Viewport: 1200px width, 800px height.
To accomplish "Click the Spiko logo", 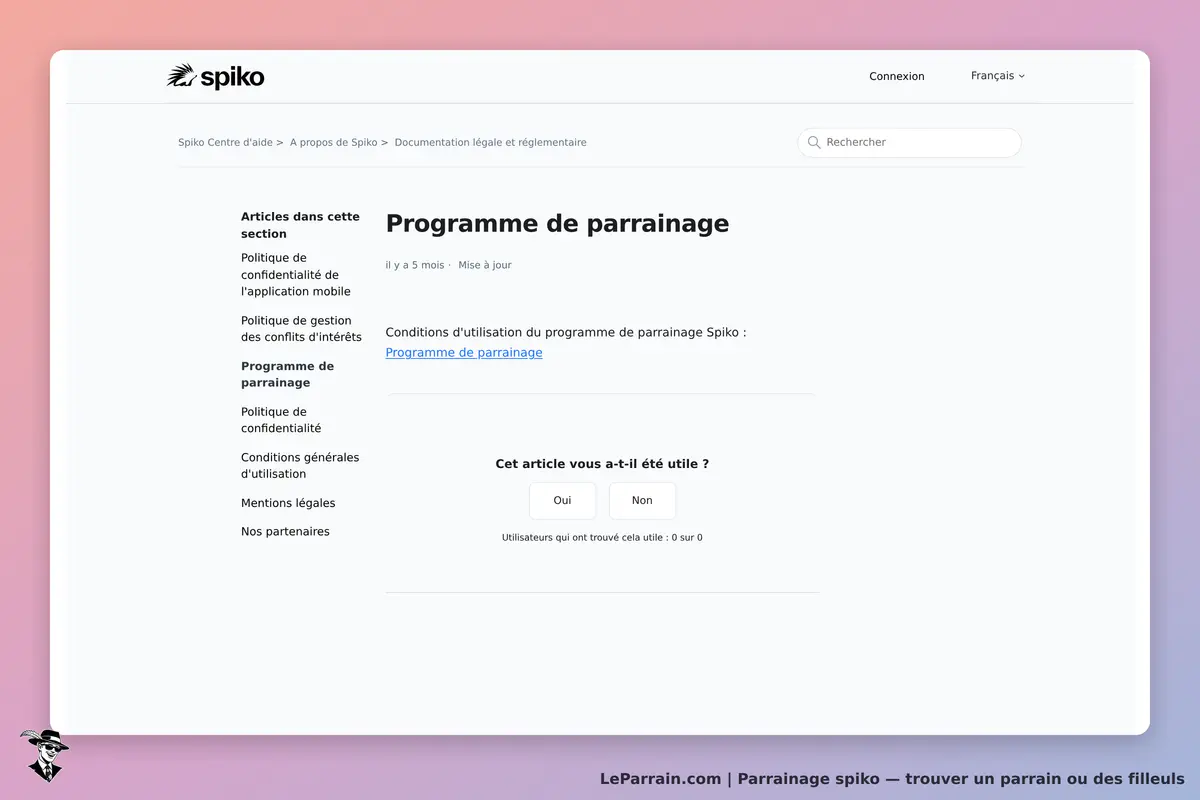I will [x=216, y=77].
